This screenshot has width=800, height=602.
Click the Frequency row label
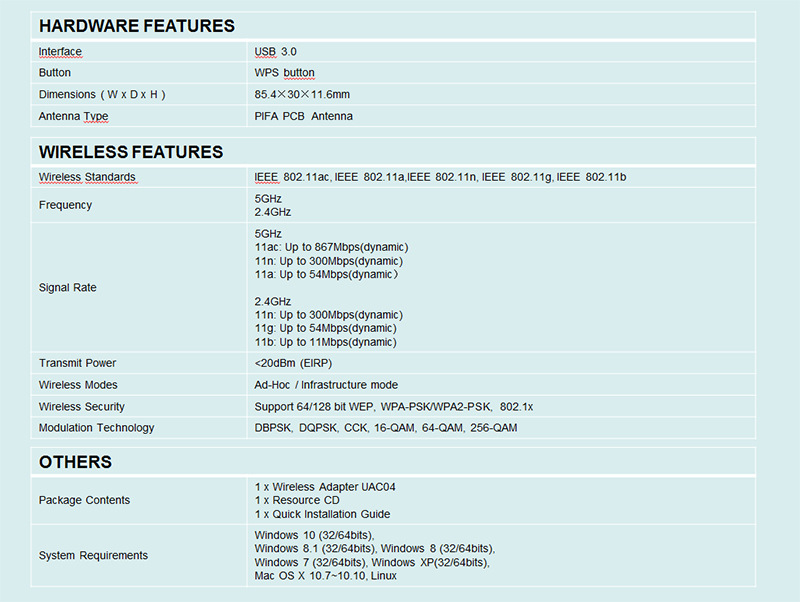click(65, 205)
